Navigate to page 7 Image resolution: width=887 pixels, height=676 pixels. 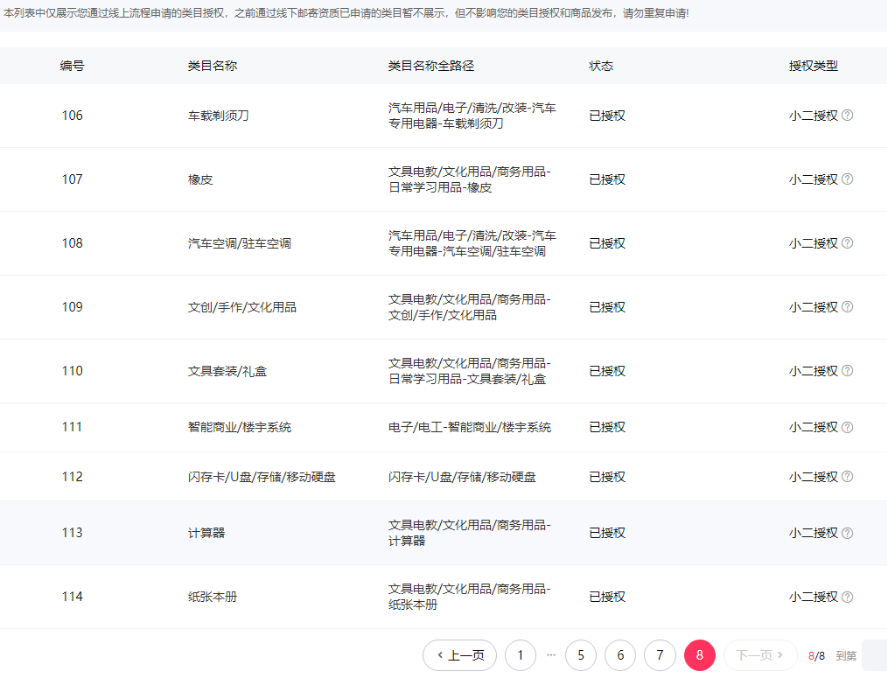[x=660, y=655]
